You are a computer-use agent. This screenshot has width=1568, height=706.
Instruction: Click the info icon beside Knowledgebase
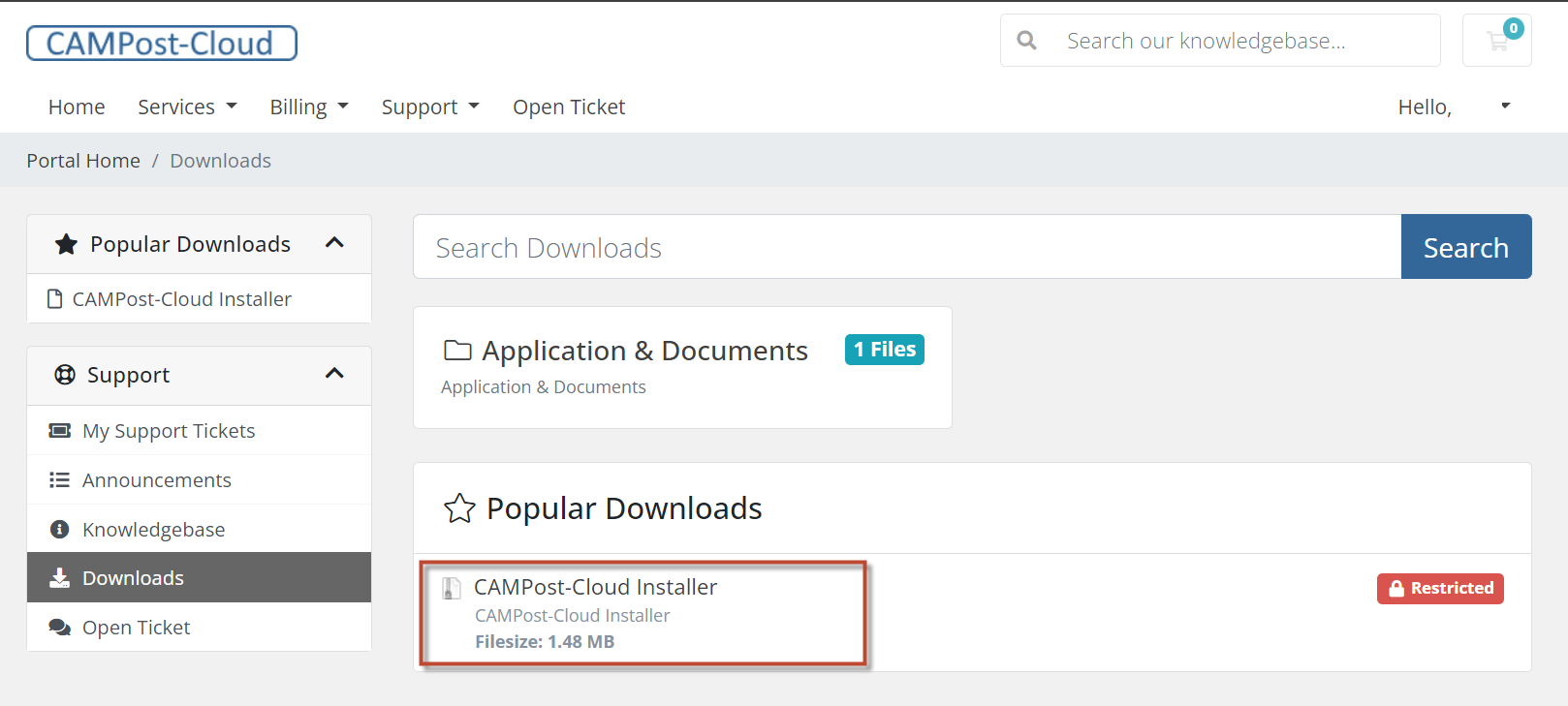(60, 530)
